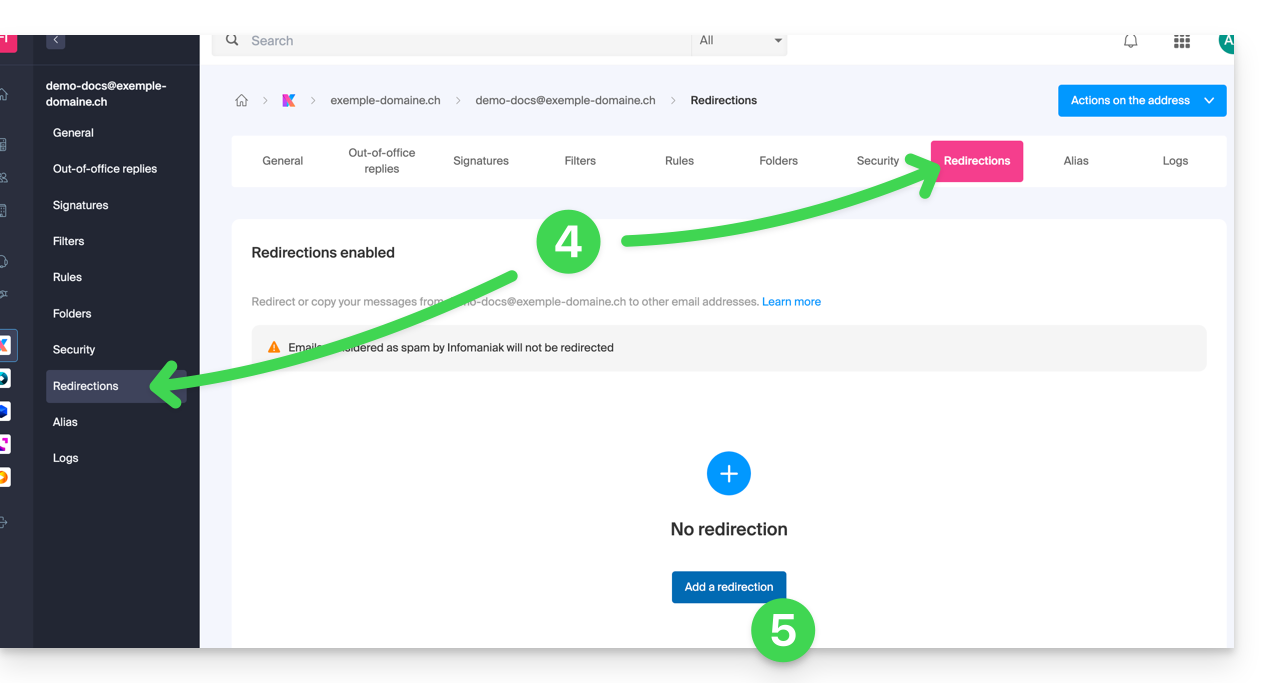Open 'Out-of-office replies' in the sidebar
This screenshot has width=1269, height=683.
coord(105,169)
